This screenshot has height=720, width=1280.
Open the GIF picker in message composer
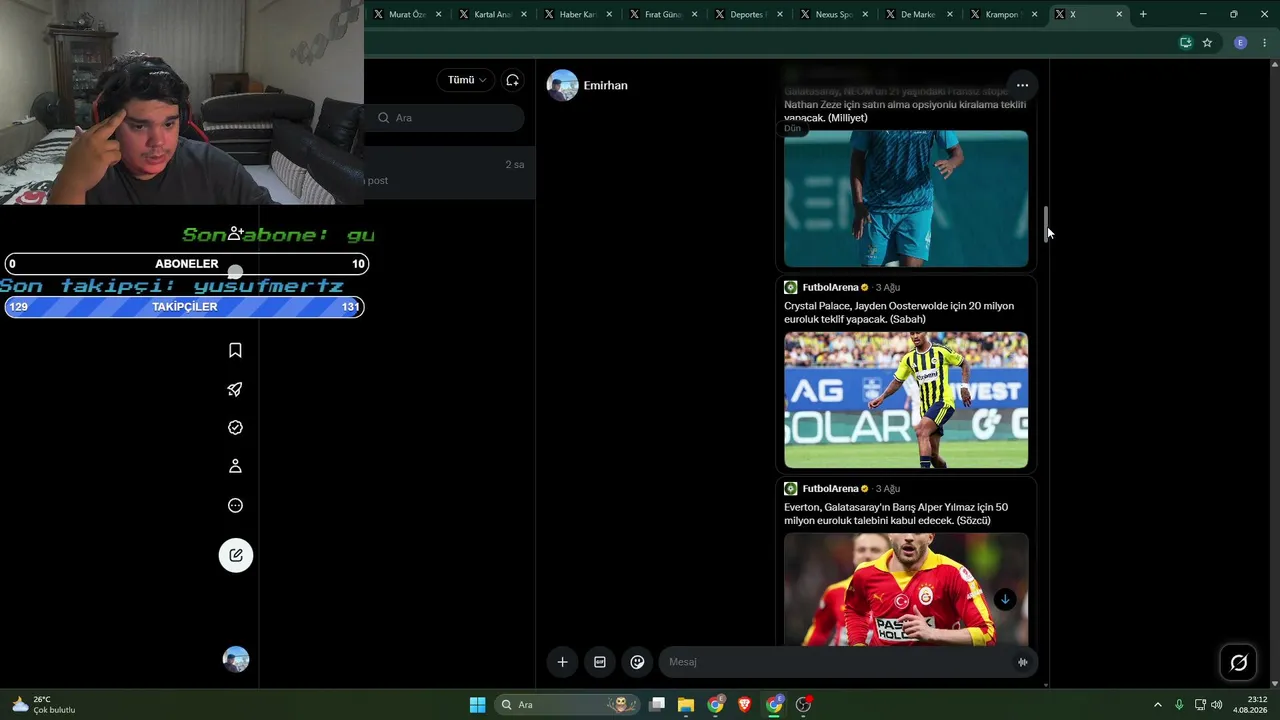click(x=600, y=662)
